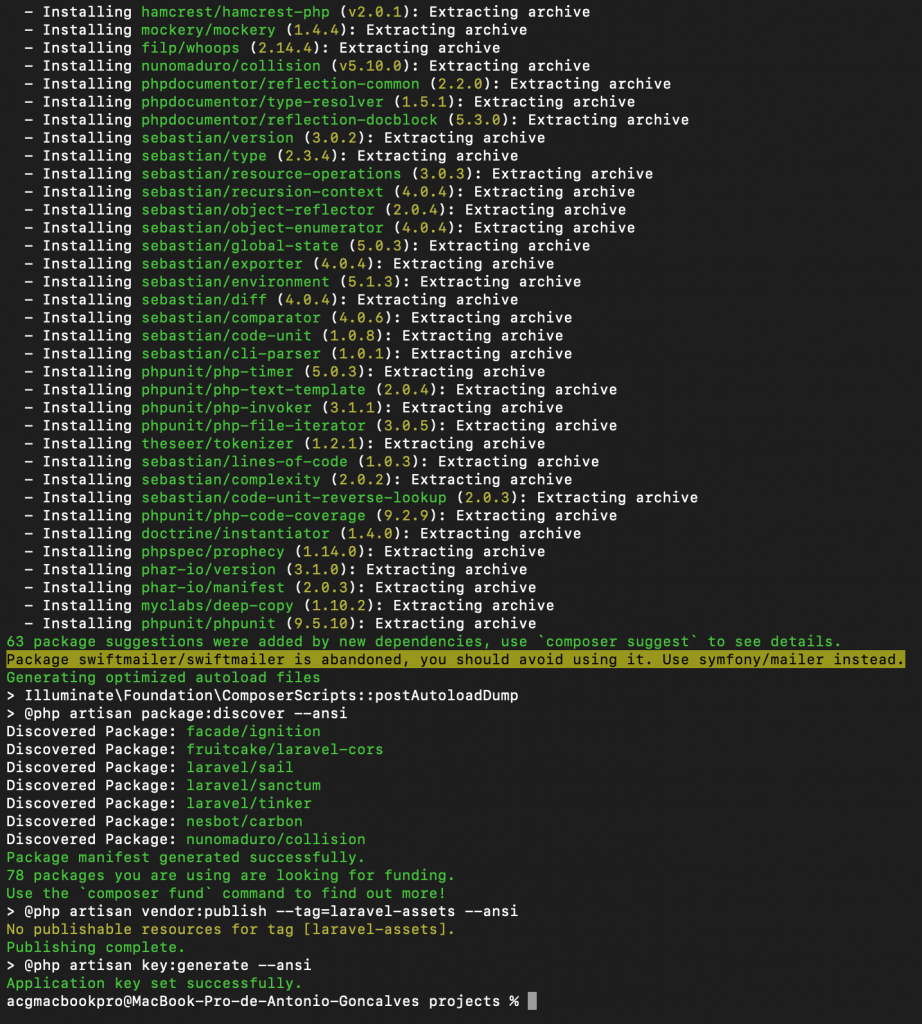Click Generating optimized autoload files line
The width and height of the screenshot is (922, 1024).
[x=163, y=677]
